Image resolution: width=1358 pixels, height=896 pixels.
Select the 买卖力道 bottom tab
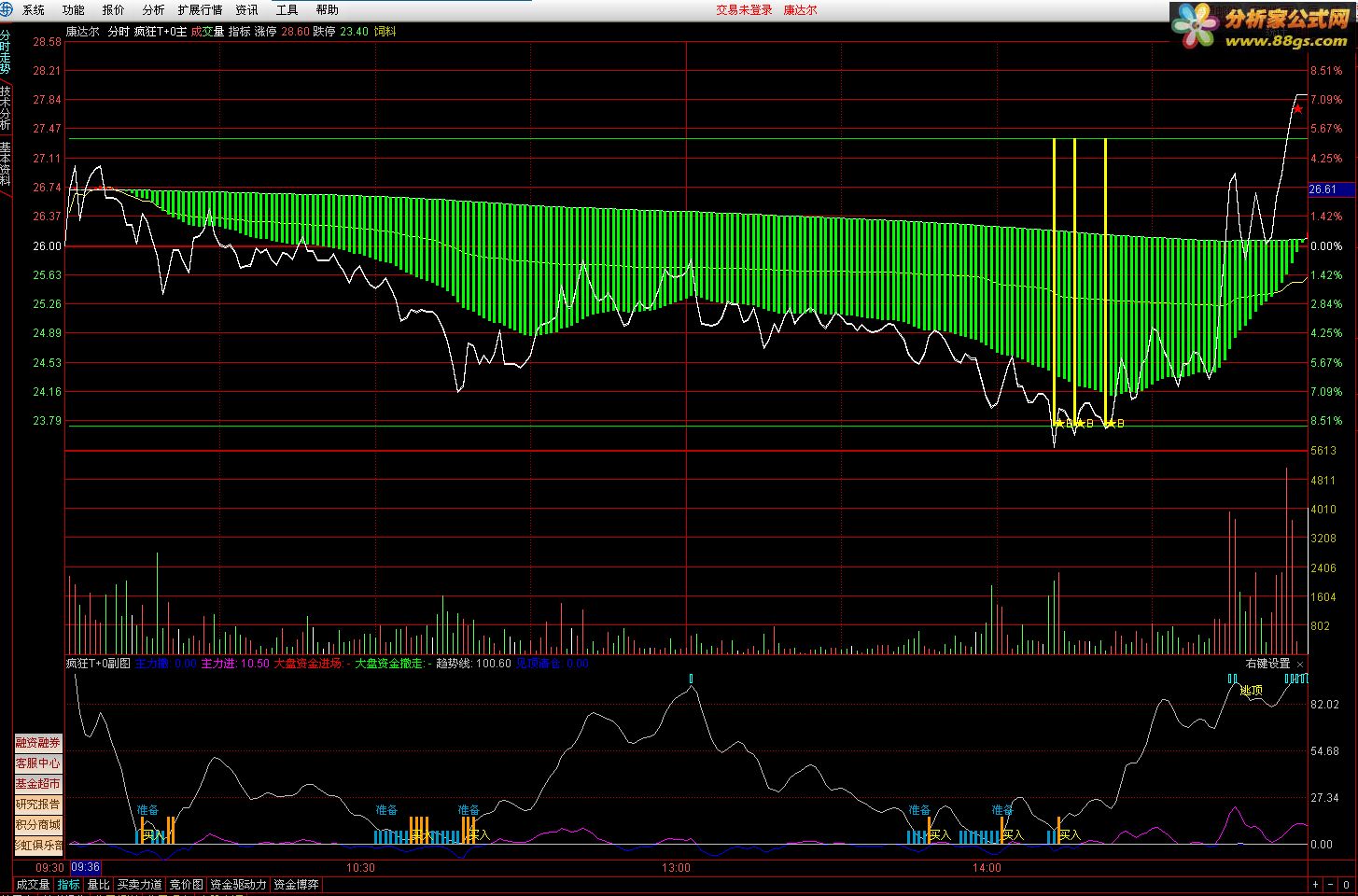139,885
